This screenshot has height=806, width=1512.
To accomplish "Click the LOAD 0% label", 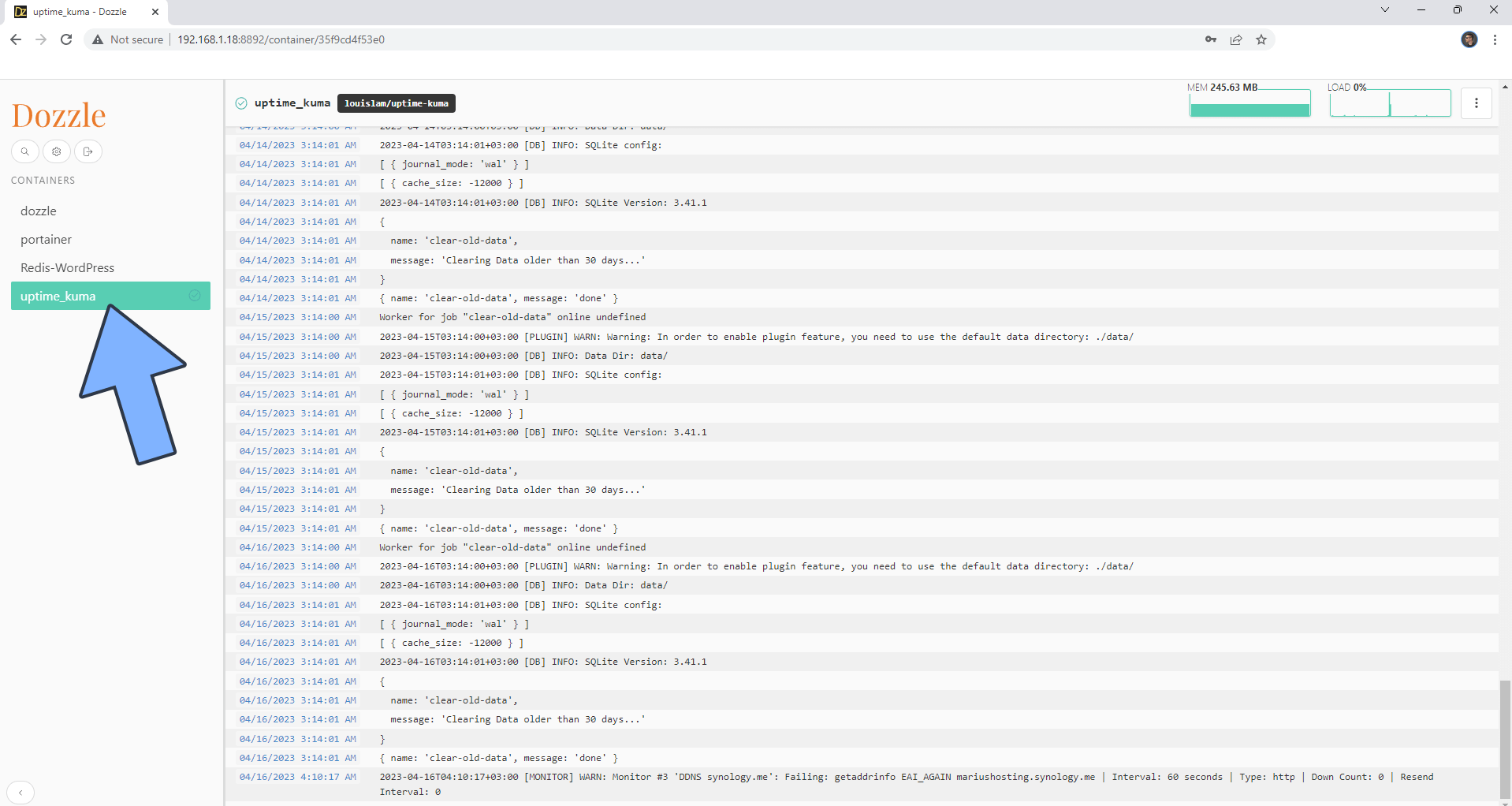I will coord(1346,88).
